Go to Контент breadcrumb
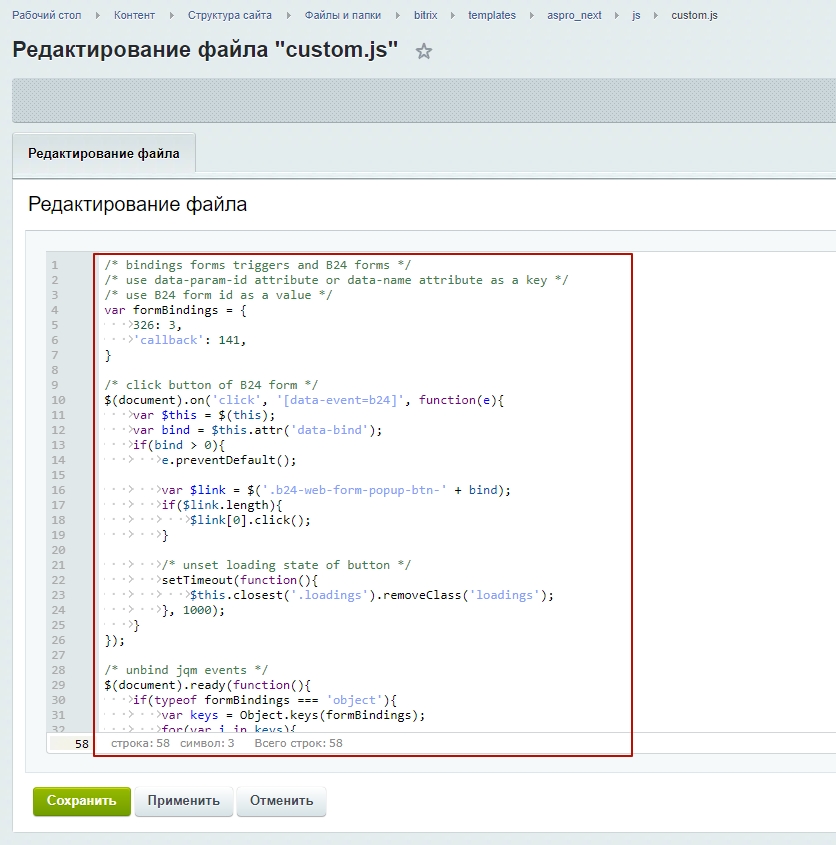This screenshot has height=845, width=836. 134,15
